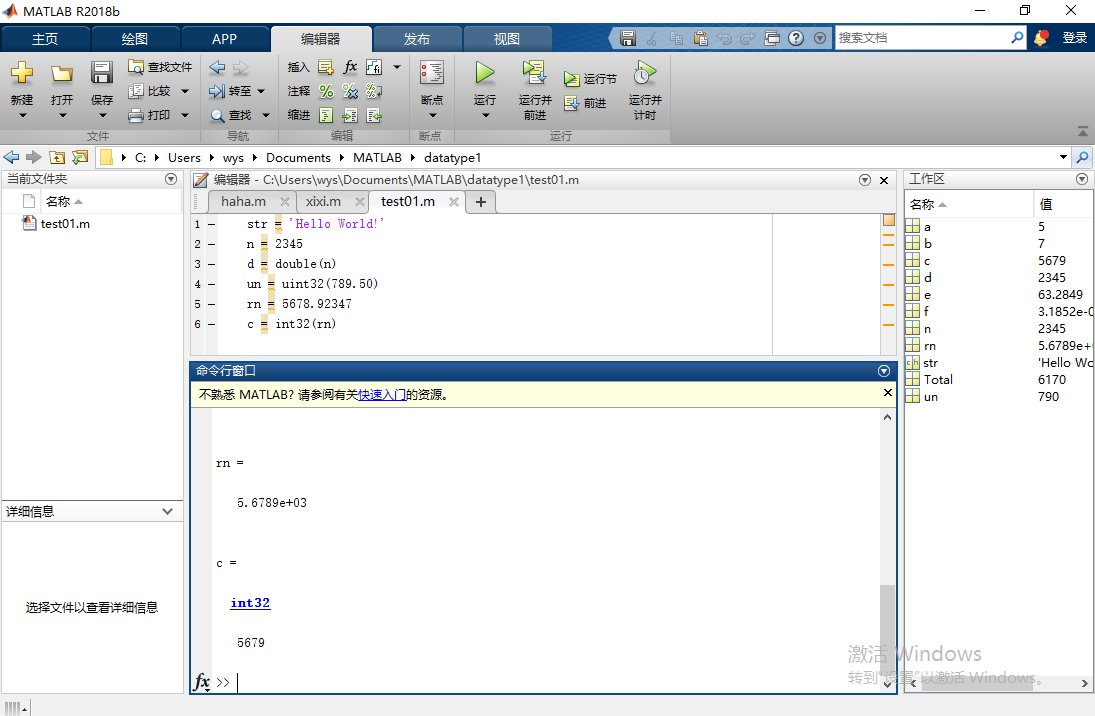
Task: Open a file with the 打开 folder icon
Action: point(61,73)
